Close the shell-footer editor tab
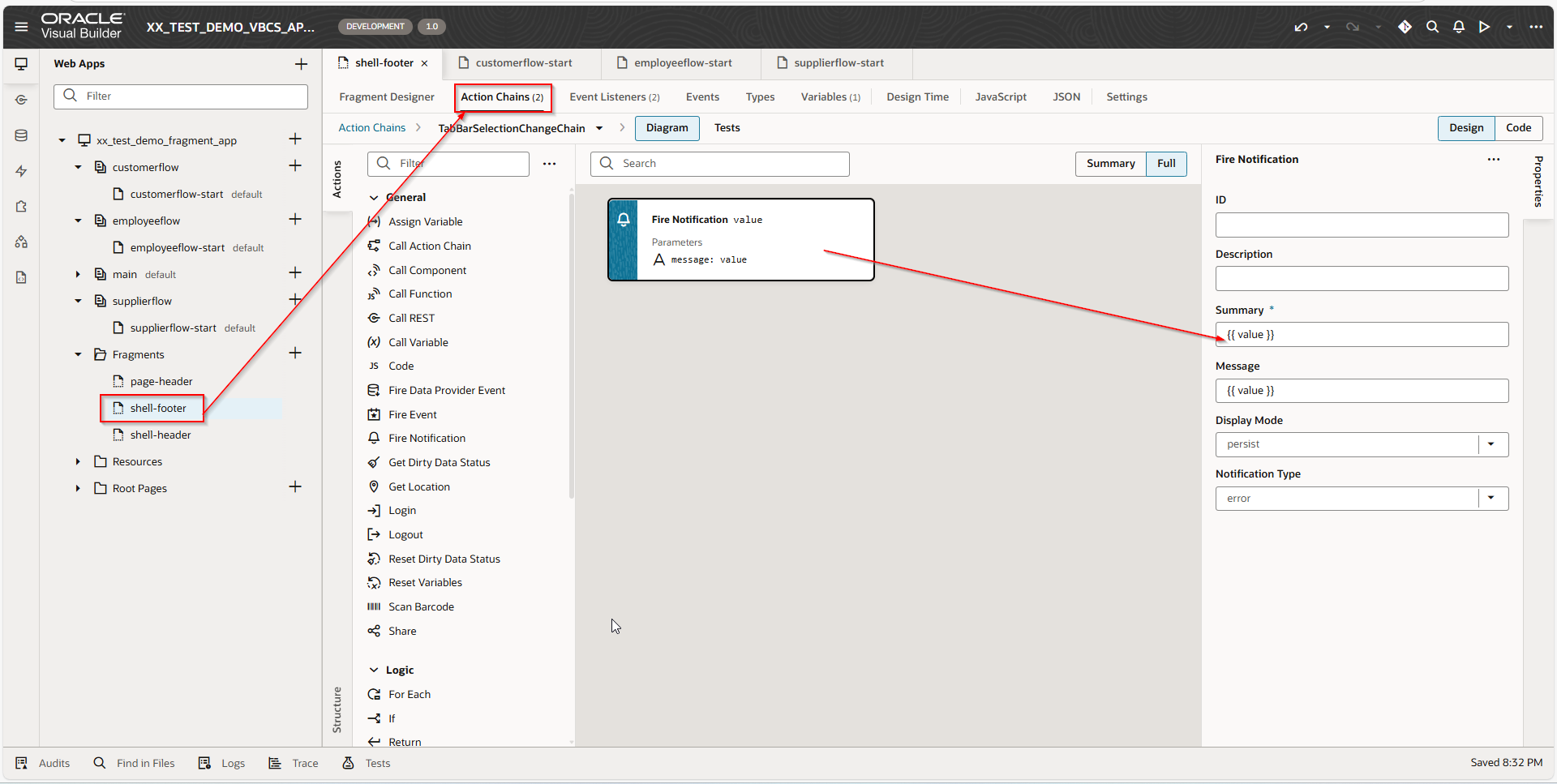The width and height of the screenshot is (1557, 784). coord(424,63)
